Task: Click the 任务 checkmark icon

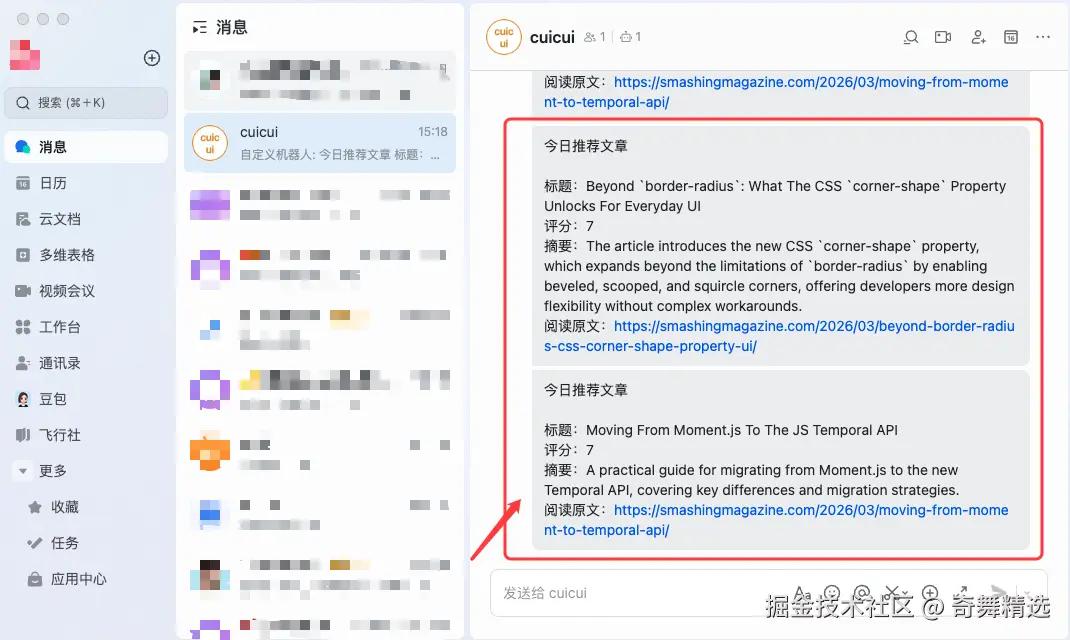Action: [x=35, y=543]
